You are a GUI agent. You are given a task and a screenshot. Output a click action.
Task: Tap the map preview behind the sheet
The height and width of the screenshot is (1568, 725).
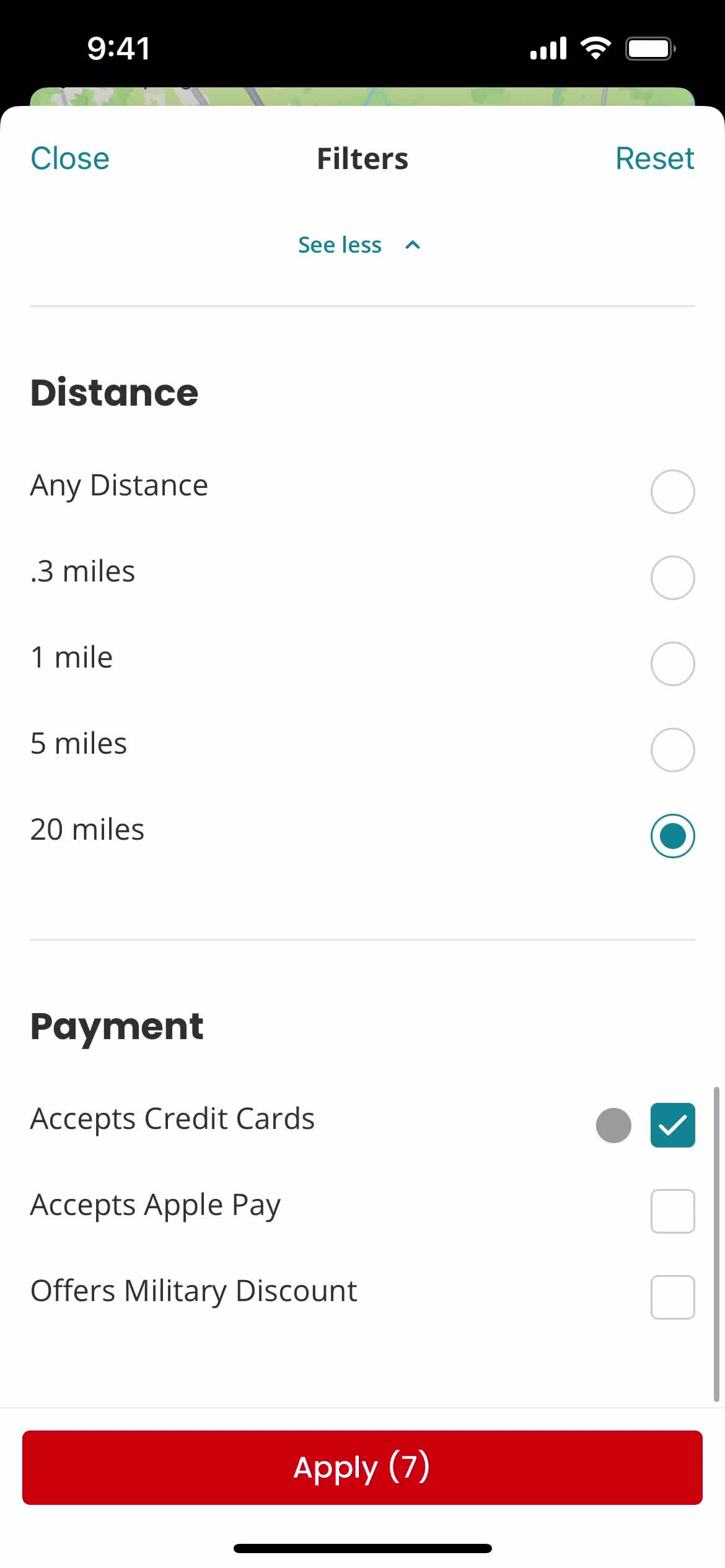[362, 97]
